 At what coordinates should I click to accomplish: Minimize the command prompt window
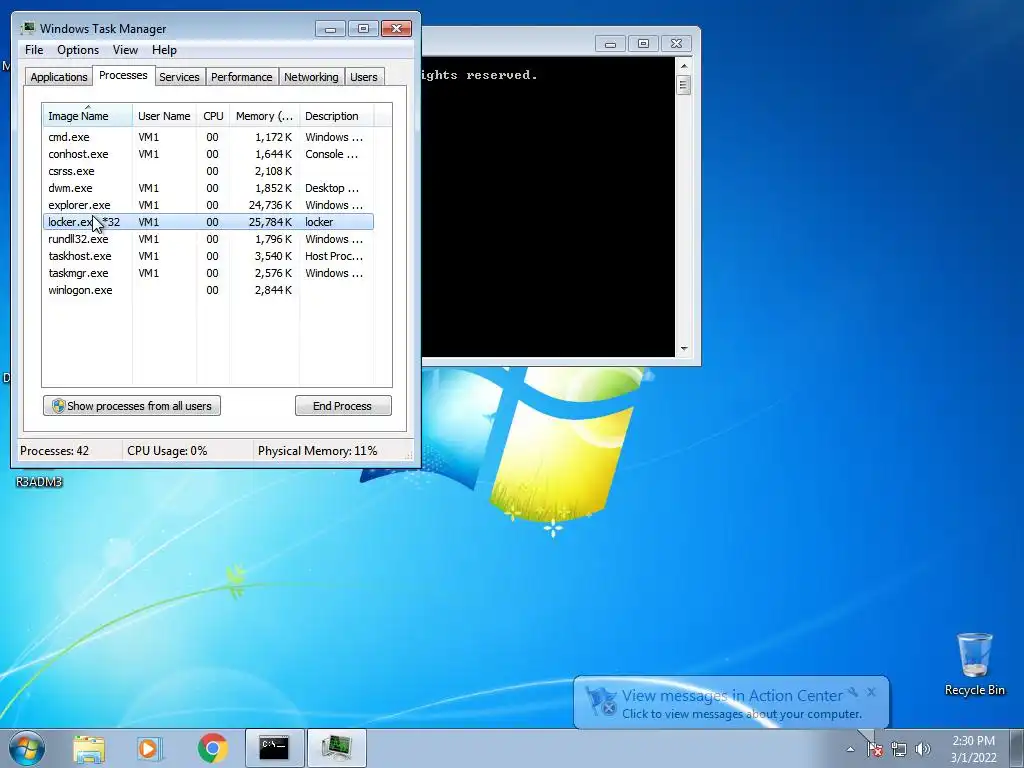click(611, 44)
